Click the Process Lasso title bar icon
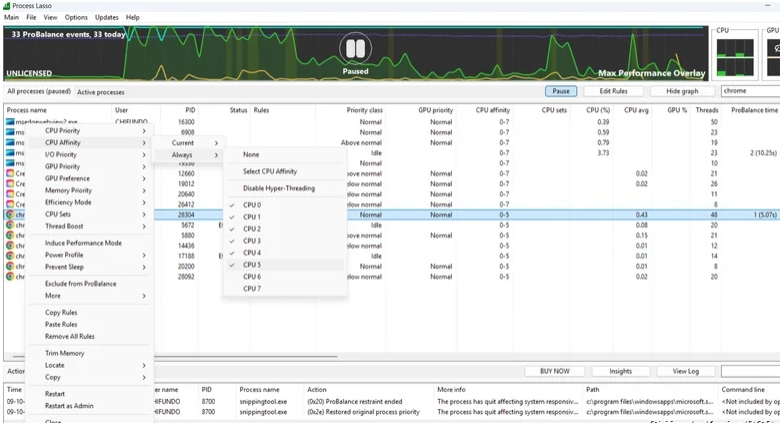The image size is (780, 423). click(6, 5)
